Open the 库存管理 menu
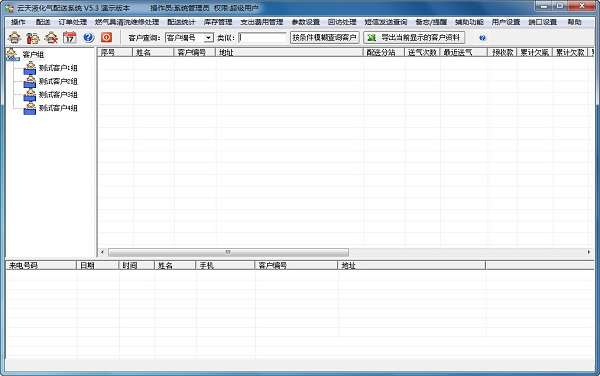The width and height of the screenshot is (600, 376). tap(218, 22)
